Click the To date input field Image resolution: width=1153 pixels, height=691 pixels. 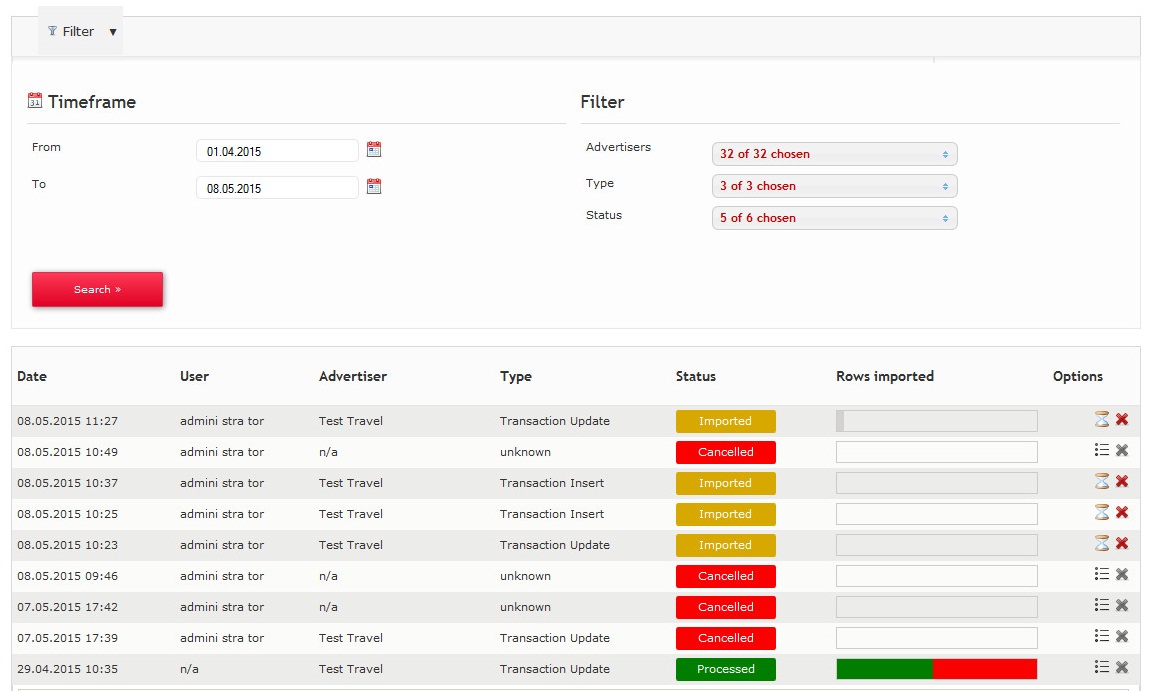coord(277,187)
